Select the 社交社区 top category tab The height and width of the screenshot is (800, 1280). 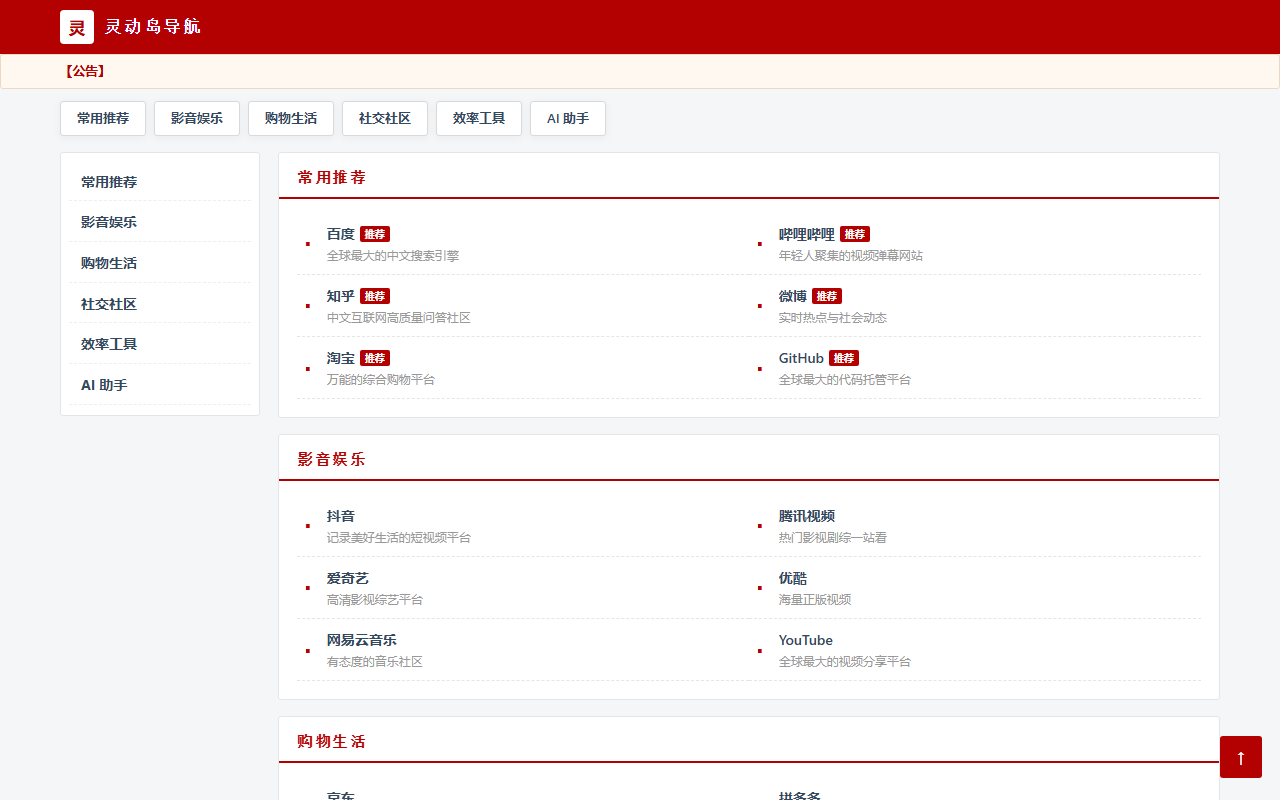tap(385, 118)
